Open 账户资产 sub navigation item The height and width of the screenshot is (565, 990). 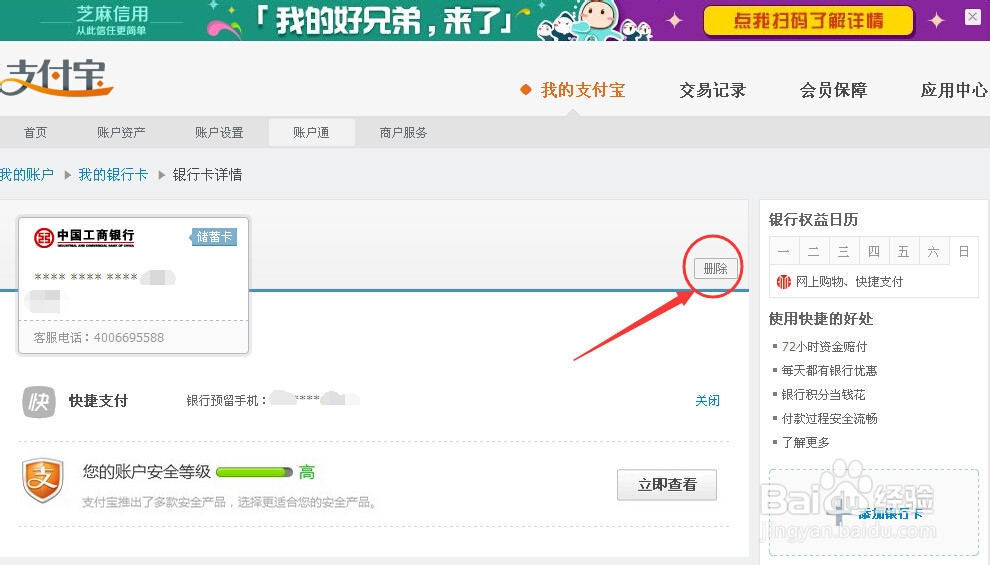click(x=121, y=133)
